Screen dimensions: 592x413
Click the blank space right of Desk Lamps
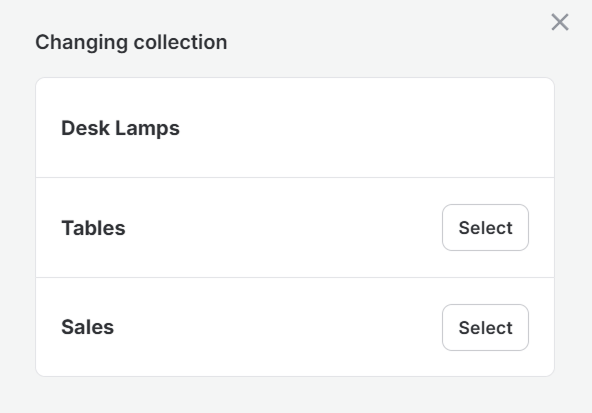tap(366, 128)
